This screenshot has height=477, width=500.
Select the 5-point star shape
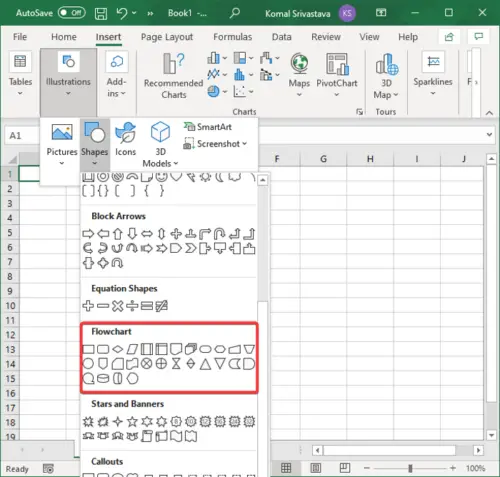point(132,422)
